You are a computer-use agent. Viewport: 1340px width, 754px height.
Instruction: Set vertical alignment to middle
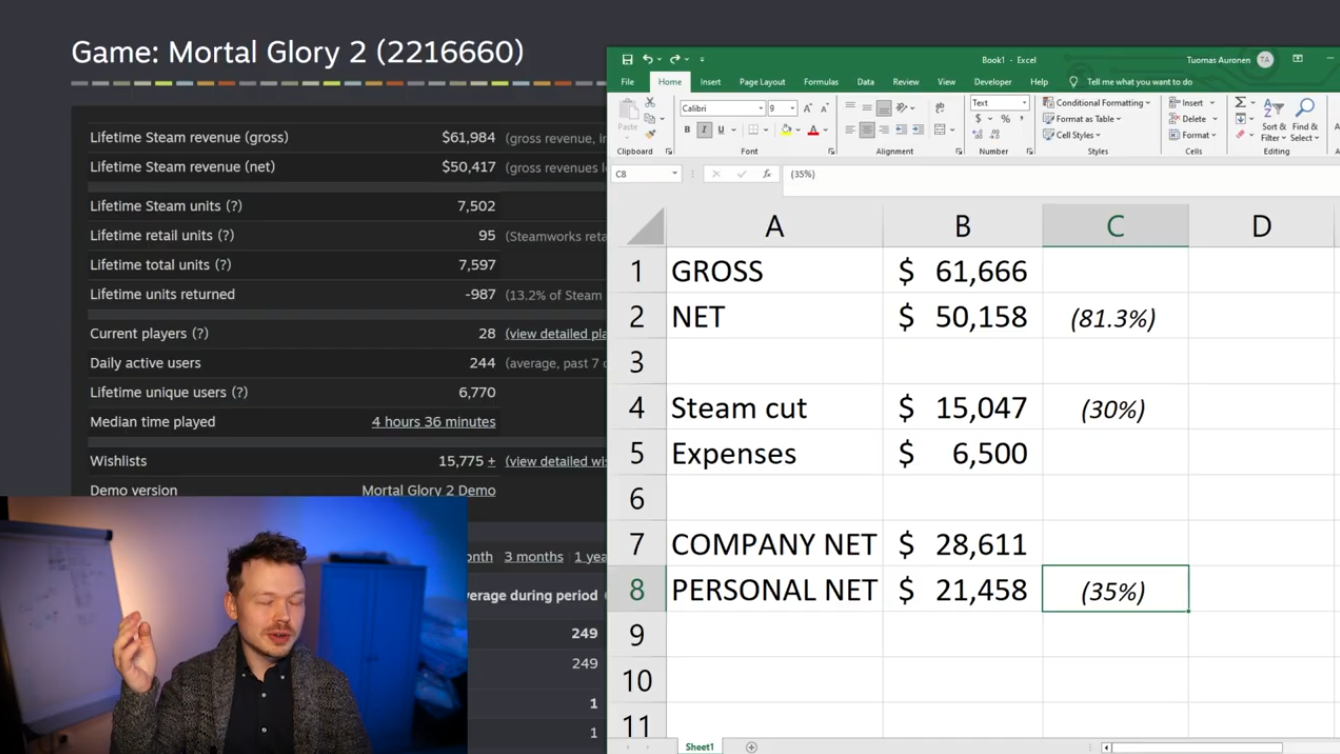click(x=867, y=108)
